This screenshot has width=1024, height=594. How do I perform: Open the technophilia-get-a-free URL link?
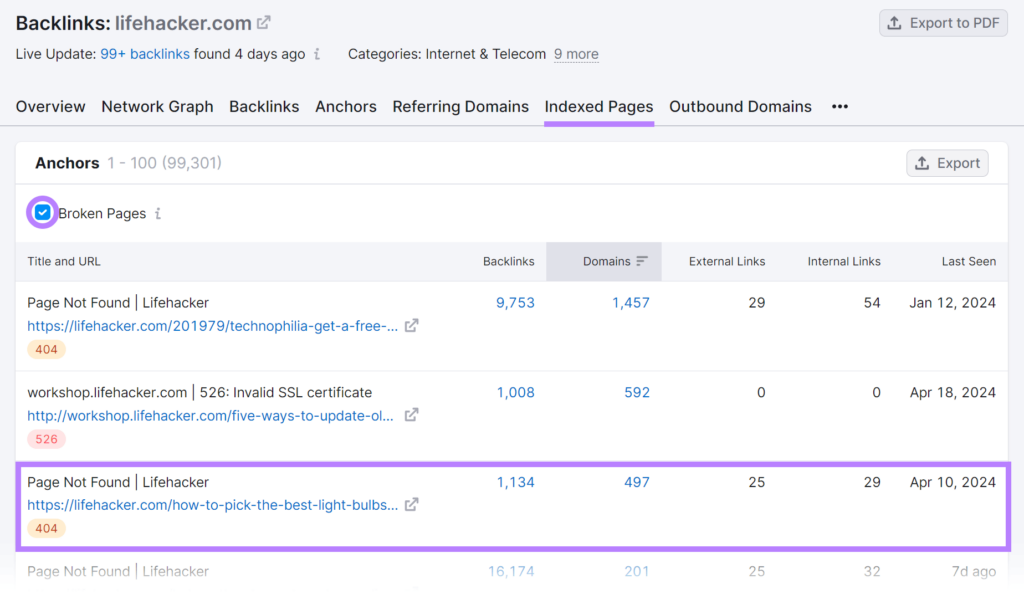pos(212,326)
